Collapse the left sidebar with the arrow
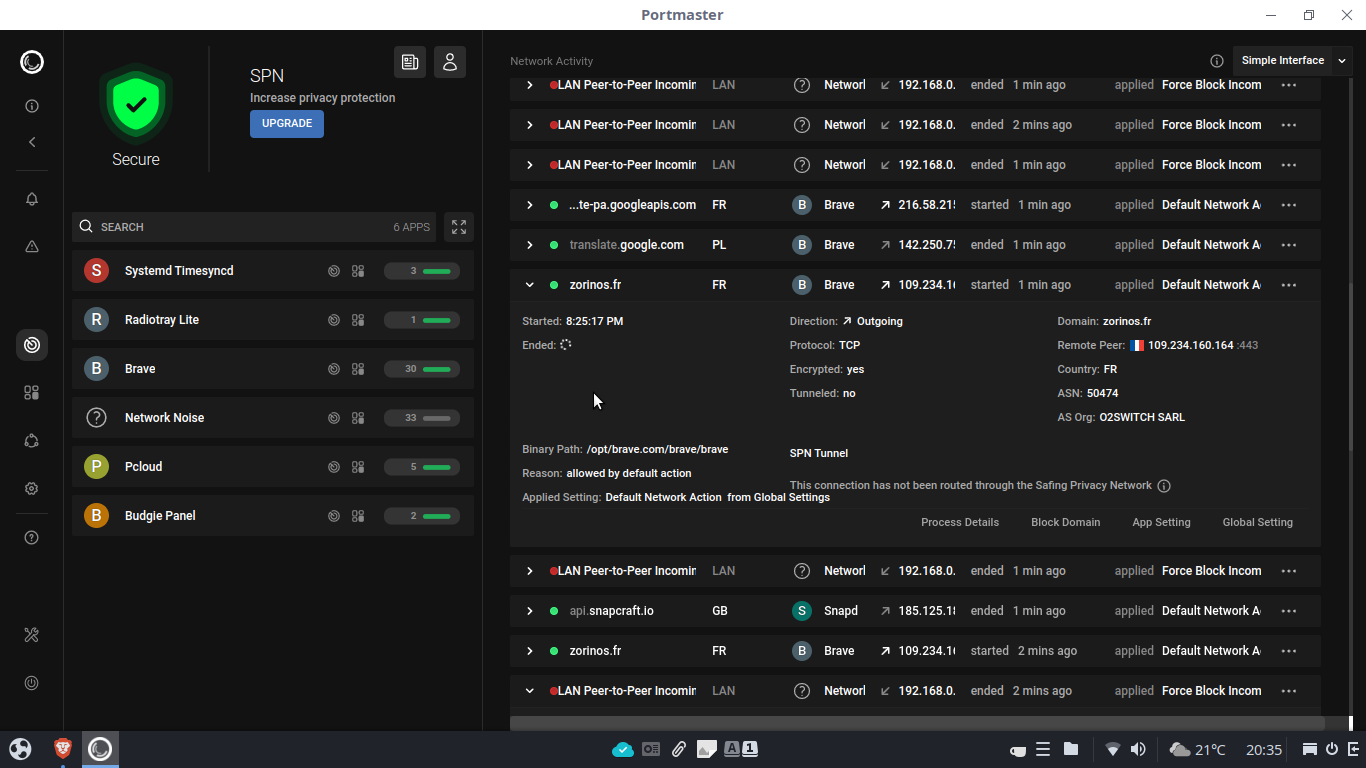Viewport: 1366px width, 768px height. [31, 142]
